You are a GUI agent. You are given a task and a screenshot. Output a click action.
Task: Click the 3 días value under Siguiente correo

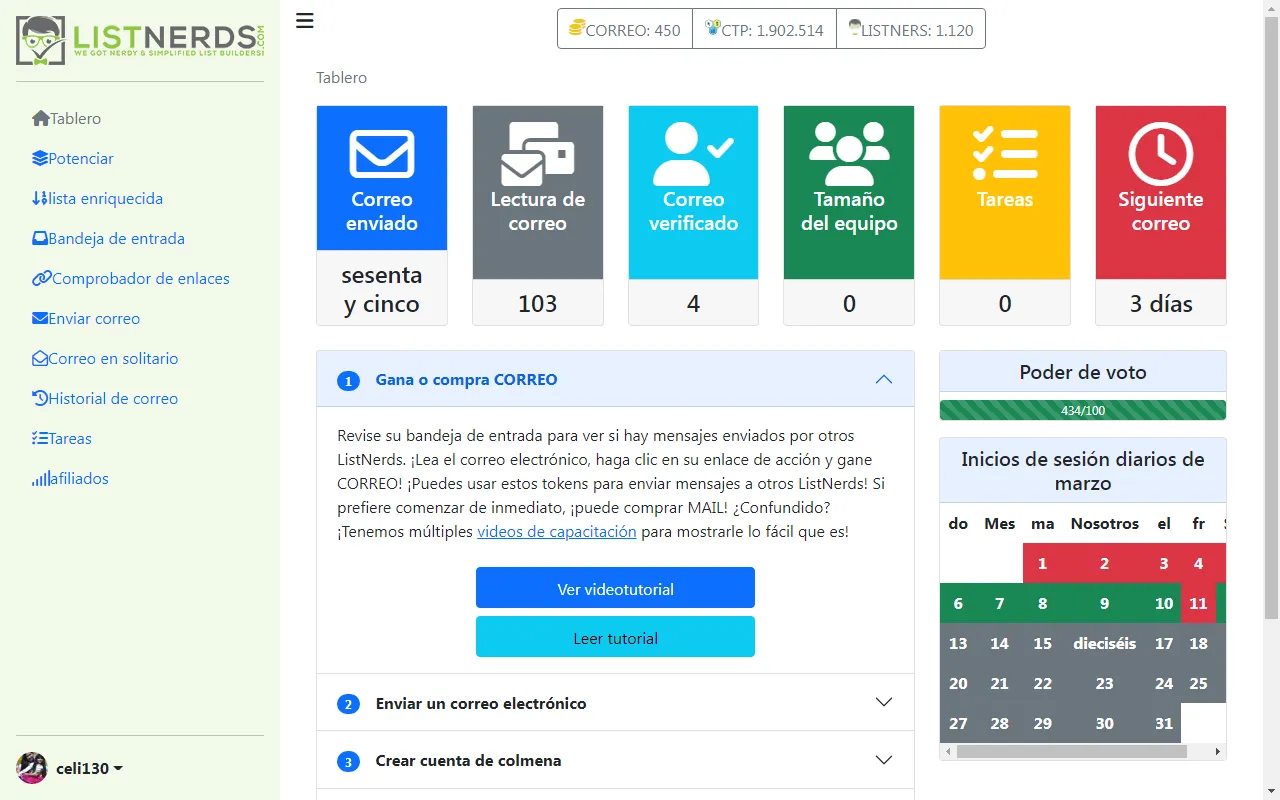point(1161,303)
